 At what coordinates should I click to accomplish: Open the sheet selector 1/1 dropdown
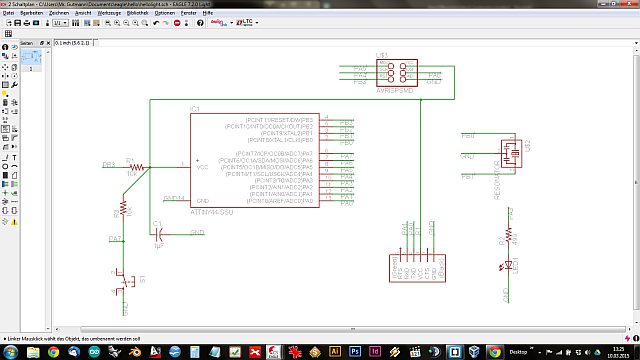pyautogui.click(x=60, y=23)
